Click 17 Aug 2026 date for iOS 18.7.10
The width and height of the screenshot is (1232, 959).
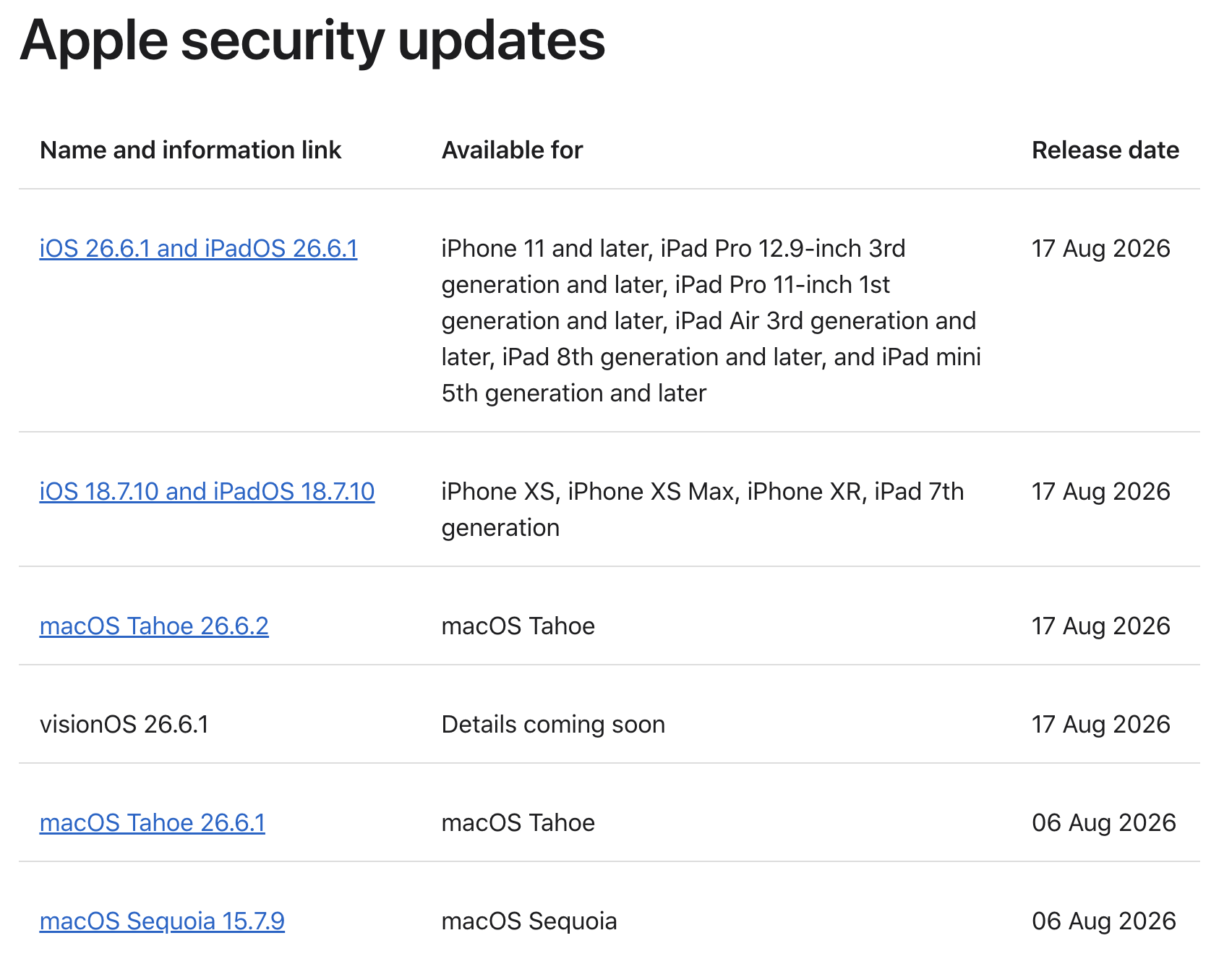[1100, 491]
